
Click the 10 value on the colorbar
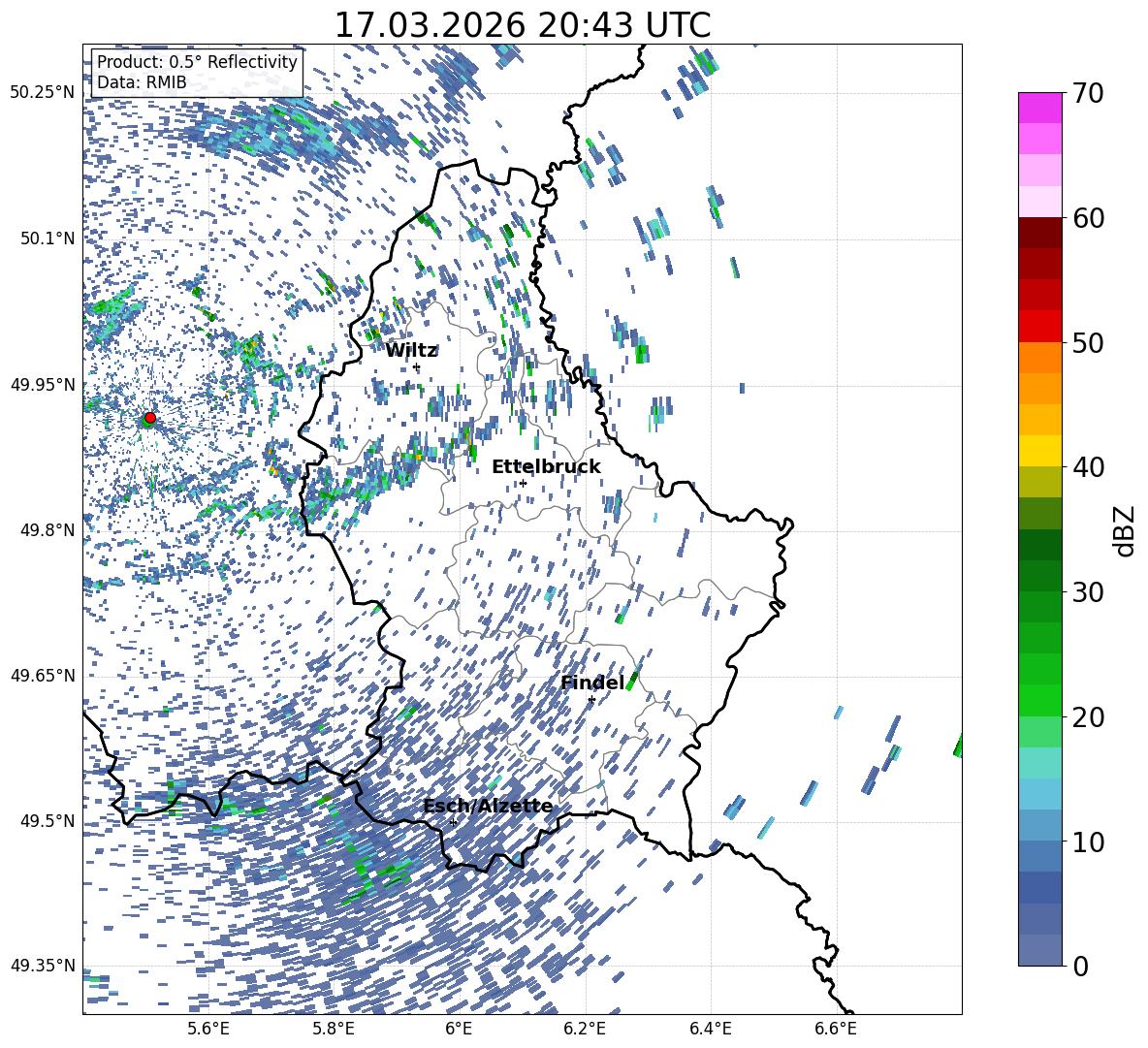[x=1087, y=842]
